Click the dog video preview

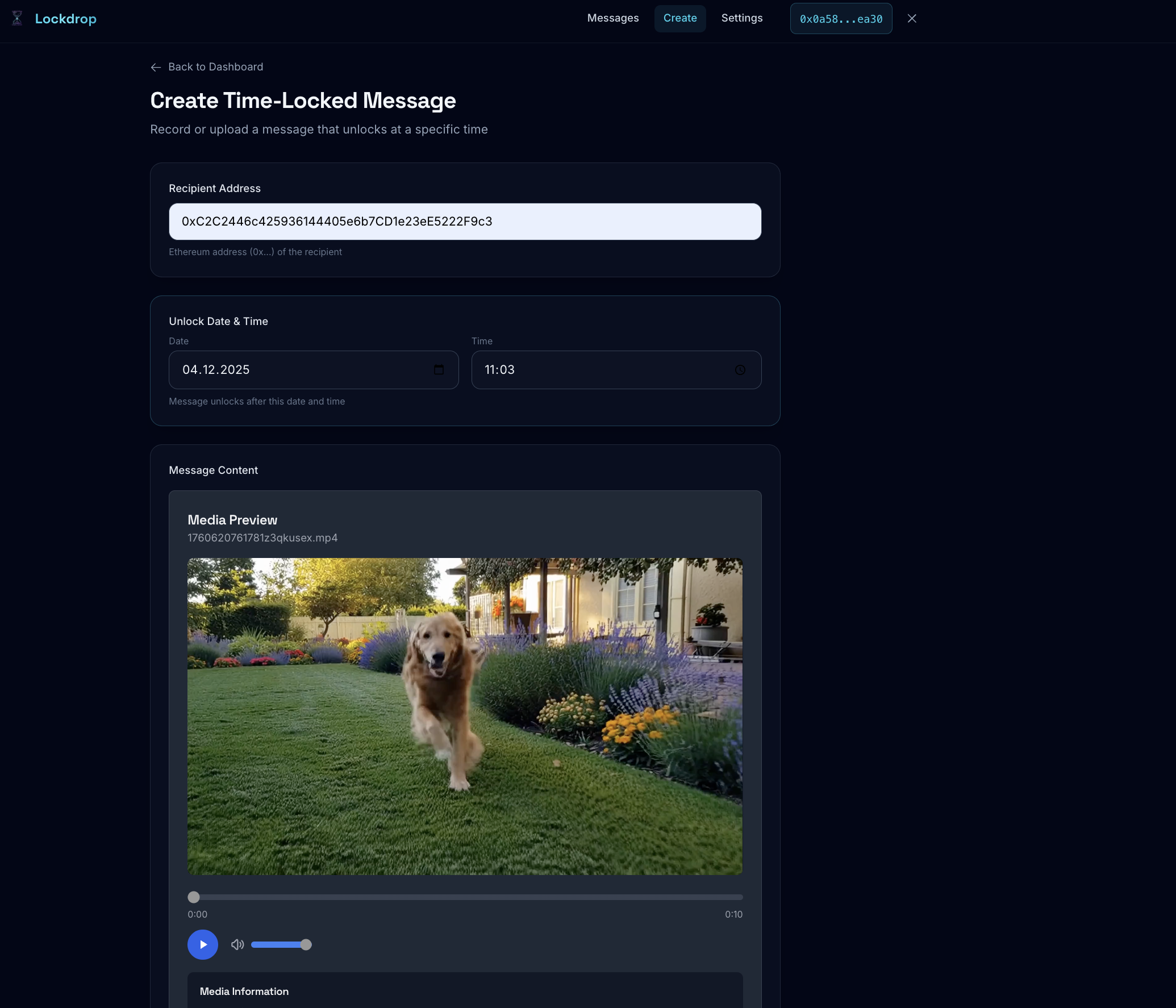[465, 716]
